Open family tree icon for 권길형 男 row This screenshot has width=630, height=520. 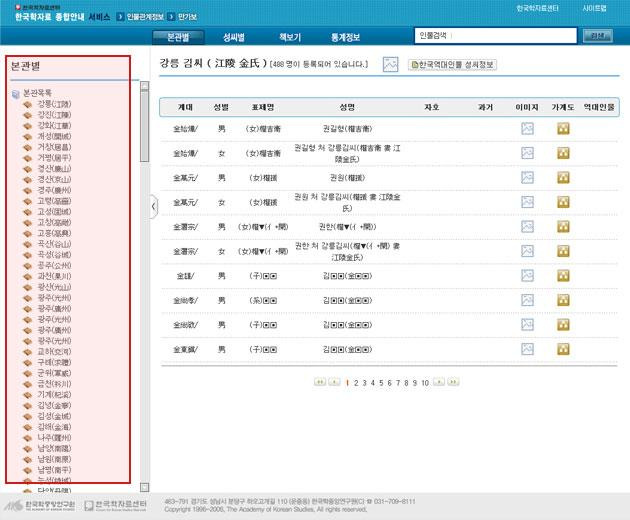tap(563, 129)
